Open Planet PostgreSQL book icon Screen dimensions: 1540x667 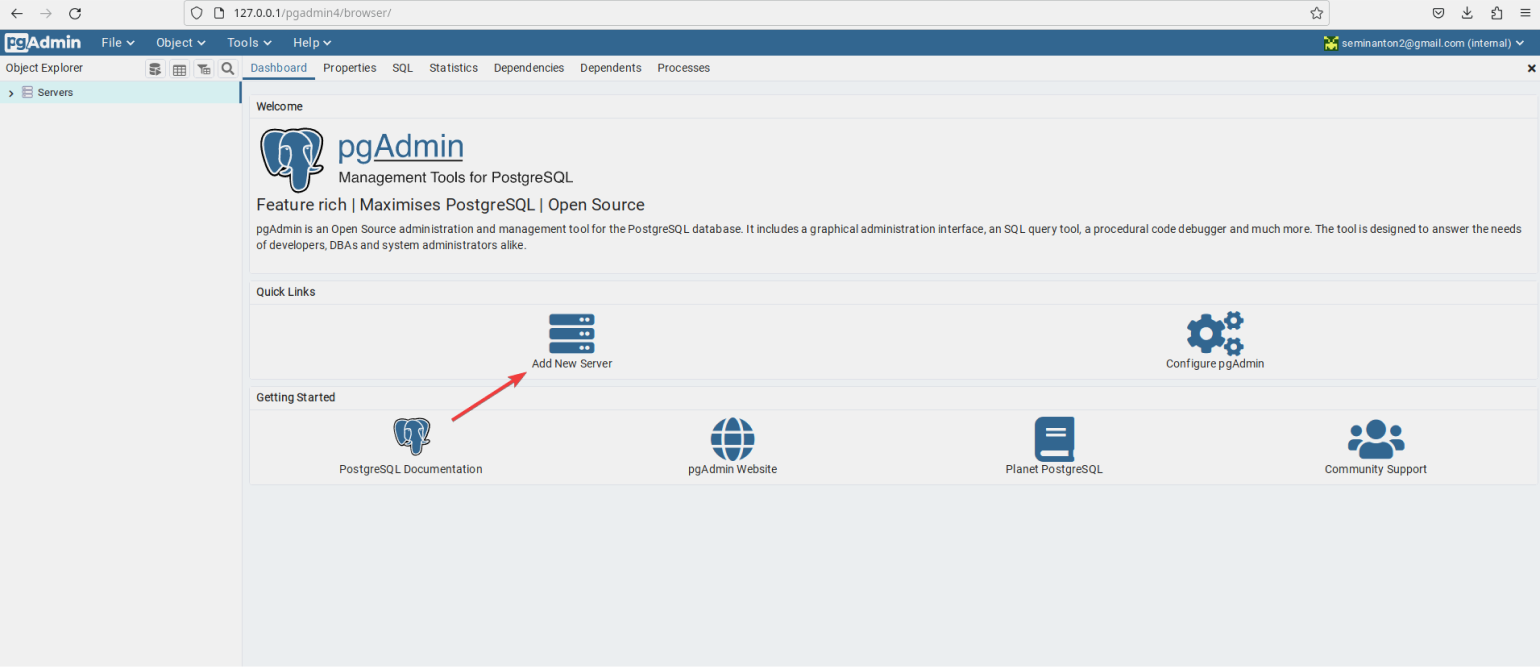[1054, 439]
